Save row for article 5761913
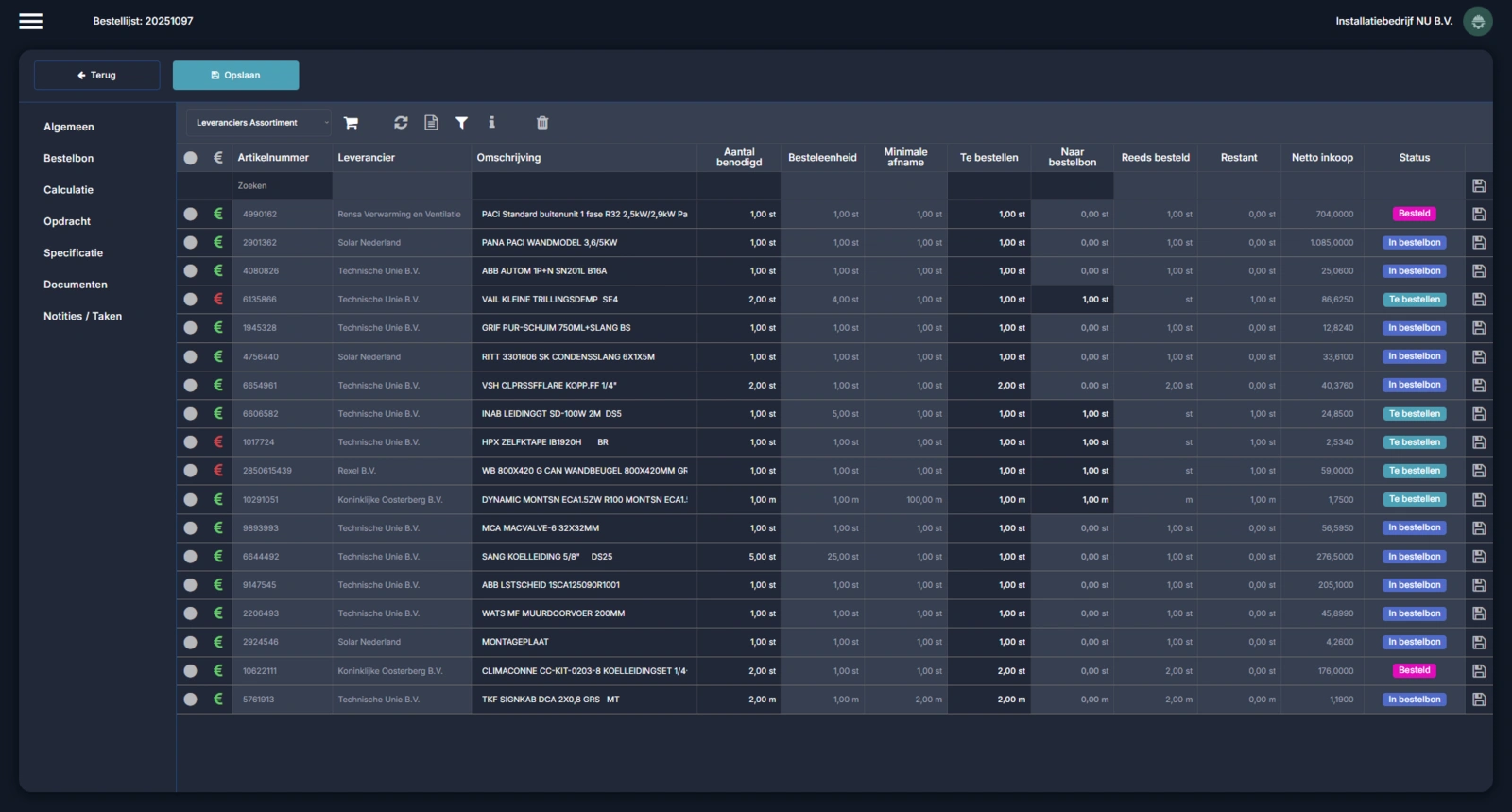The image size is (1512, 812). pos(1479,700)
